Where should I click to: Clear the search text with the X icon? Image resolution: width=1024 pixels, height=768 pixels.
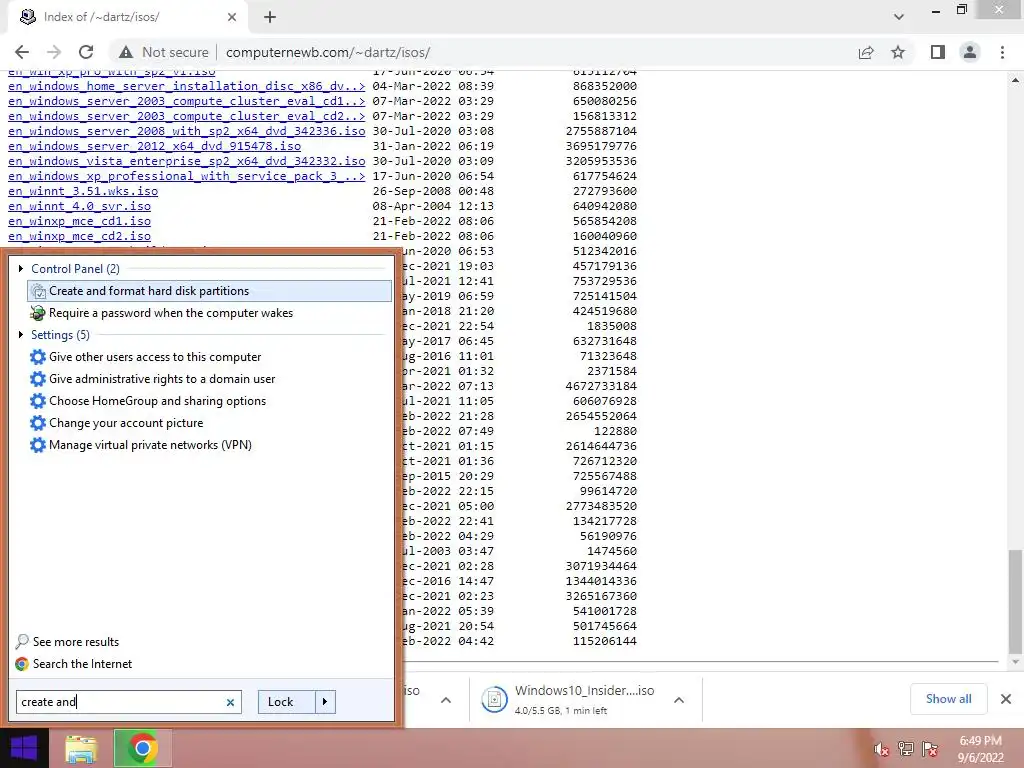pyautogui.click(x=231, y=703)
